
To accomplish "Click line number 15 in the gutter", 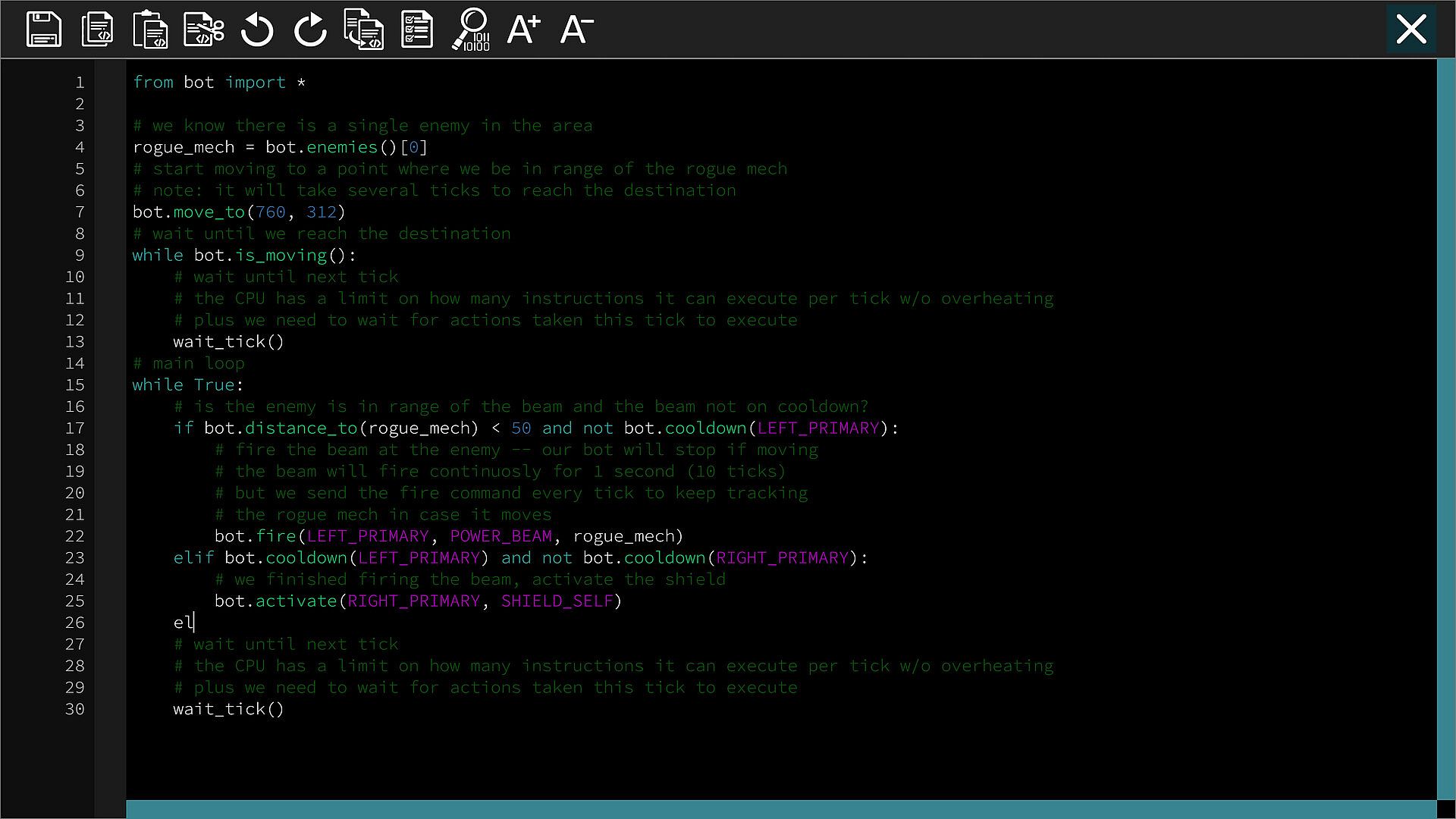I will (x=75, y=385).
